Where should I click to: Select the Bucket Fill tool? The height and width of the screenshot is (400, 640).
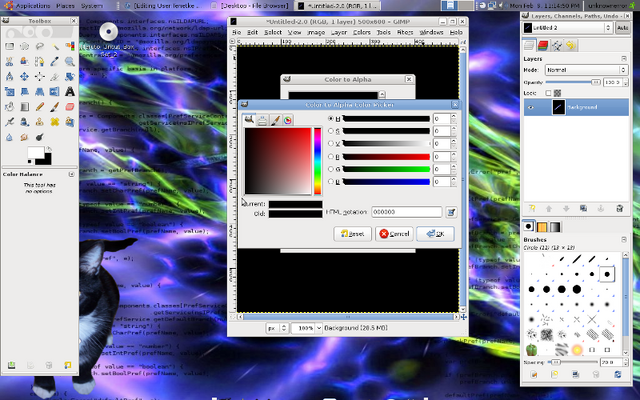pos(9,107)
